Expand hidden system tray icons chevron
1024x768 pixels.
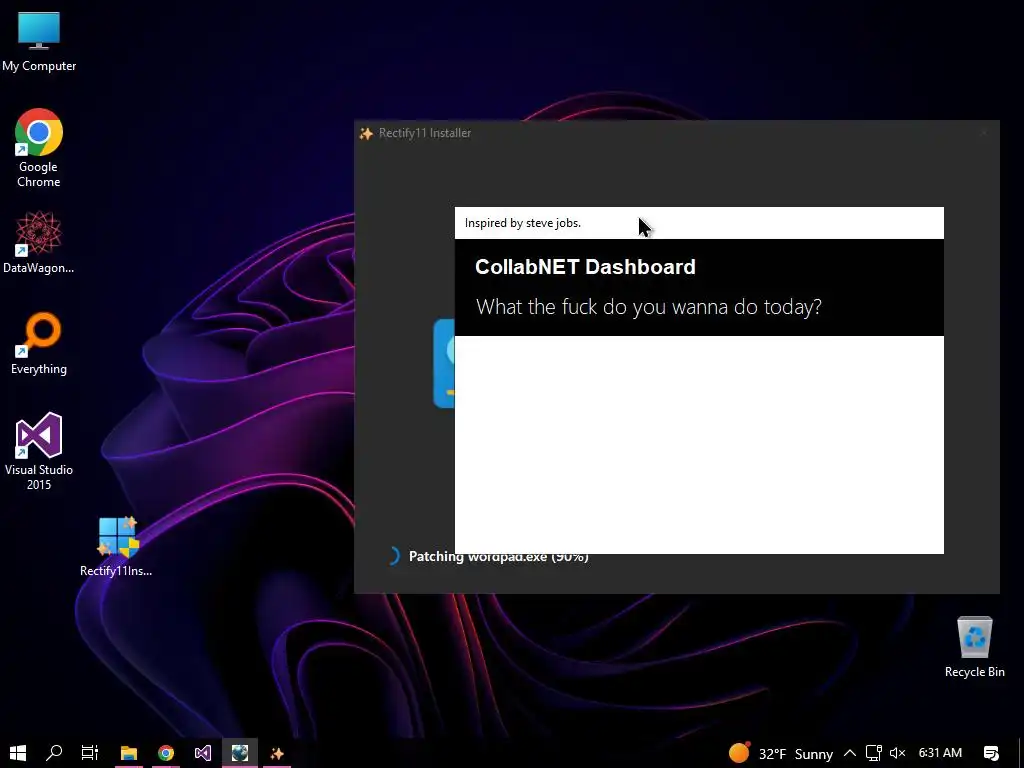coord(850,754)
